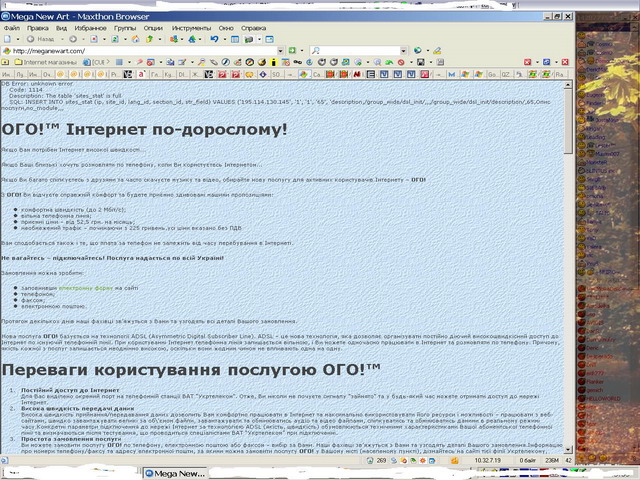Click the Stop loading icon
640x480 pixels.
pos(94,39)
